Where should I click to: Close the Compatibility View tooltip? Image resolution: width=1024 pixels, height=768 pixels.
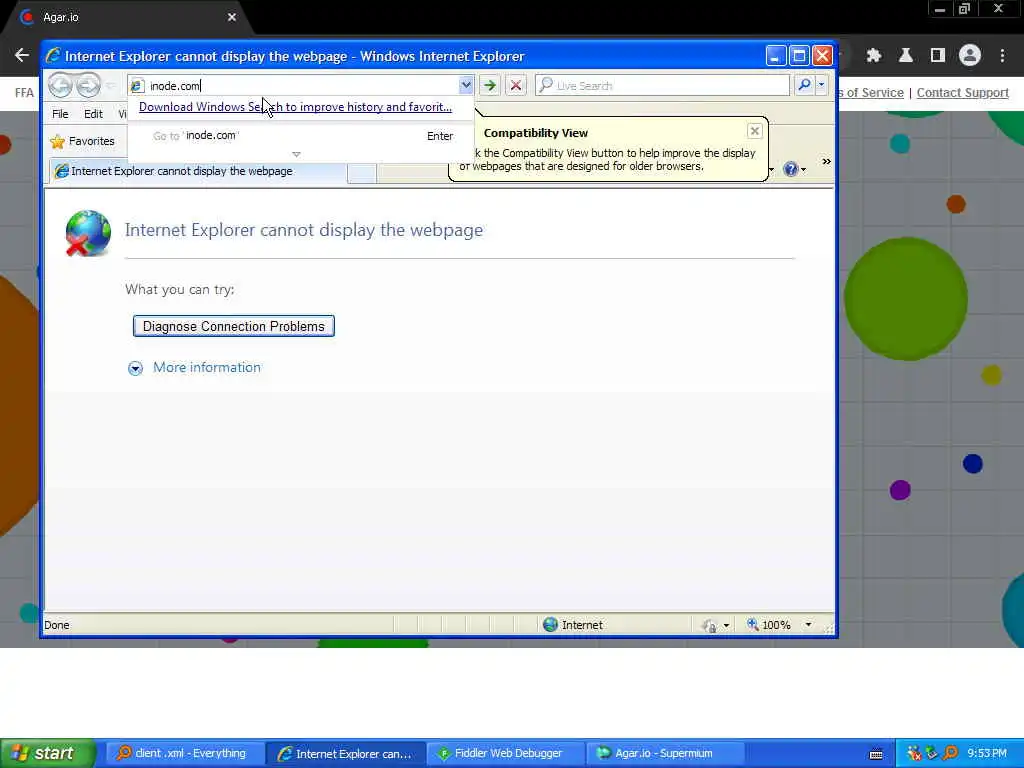pyautogui.click(x=754, y=131)
